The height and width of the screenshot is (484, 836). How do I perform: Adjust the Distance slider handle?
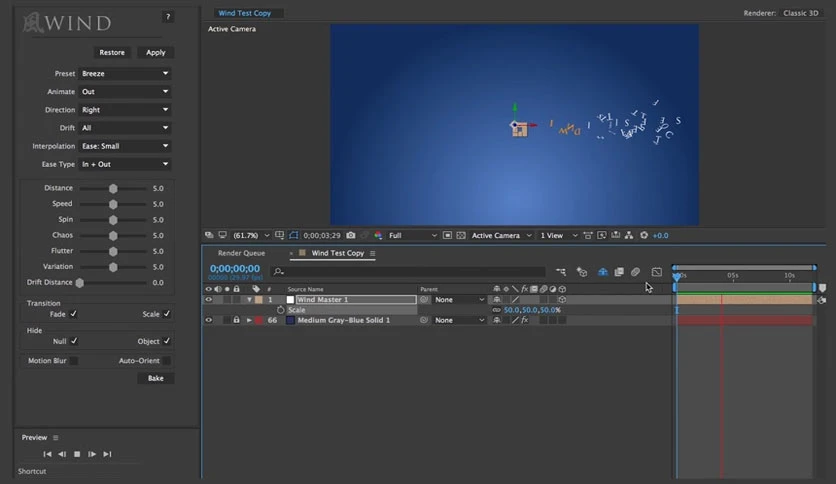[113, 189]
